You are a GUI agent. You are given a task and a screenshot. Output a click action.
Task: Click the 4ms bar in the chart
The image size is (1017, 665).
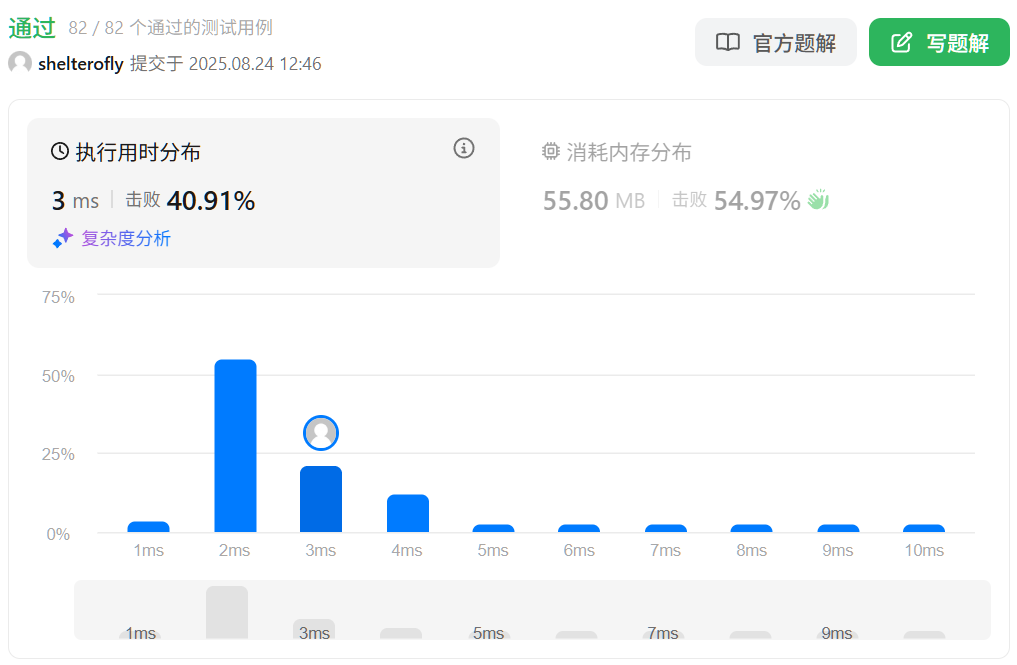pyautogui.click(x=408, y=513)
